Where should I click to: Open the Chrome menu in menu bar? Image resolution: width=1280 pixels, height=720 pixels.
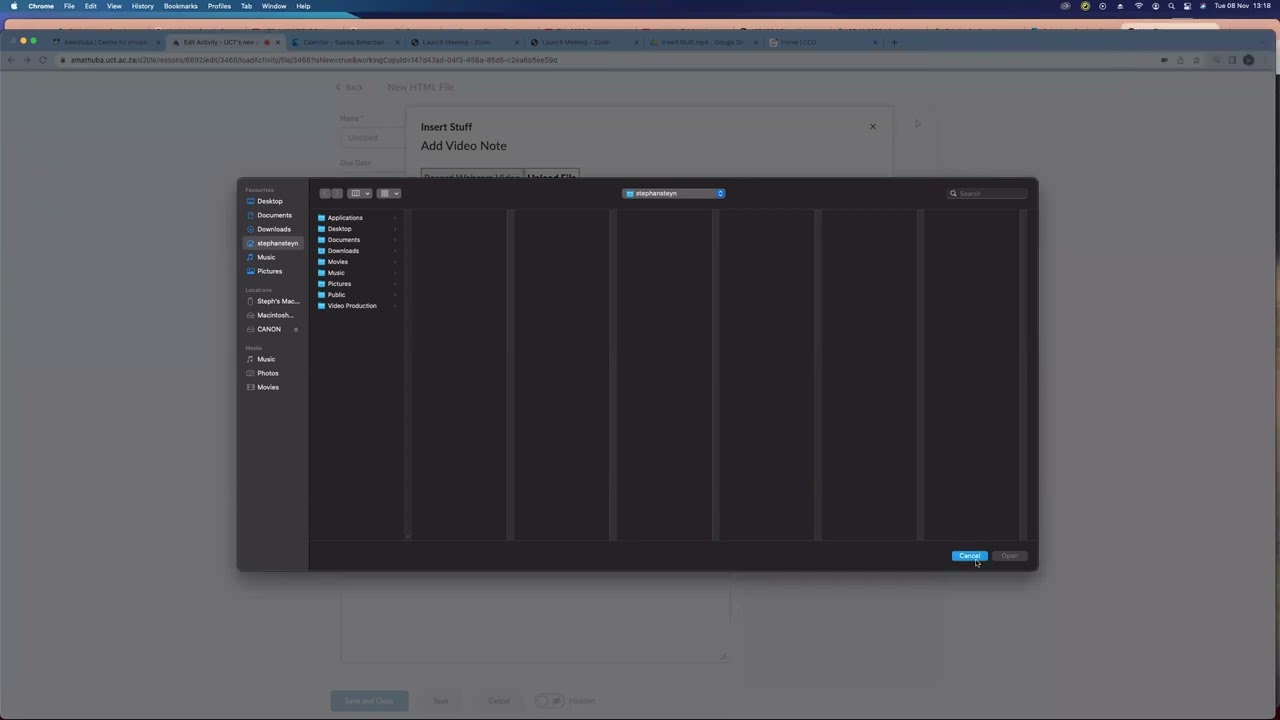(x=41, y=6)
